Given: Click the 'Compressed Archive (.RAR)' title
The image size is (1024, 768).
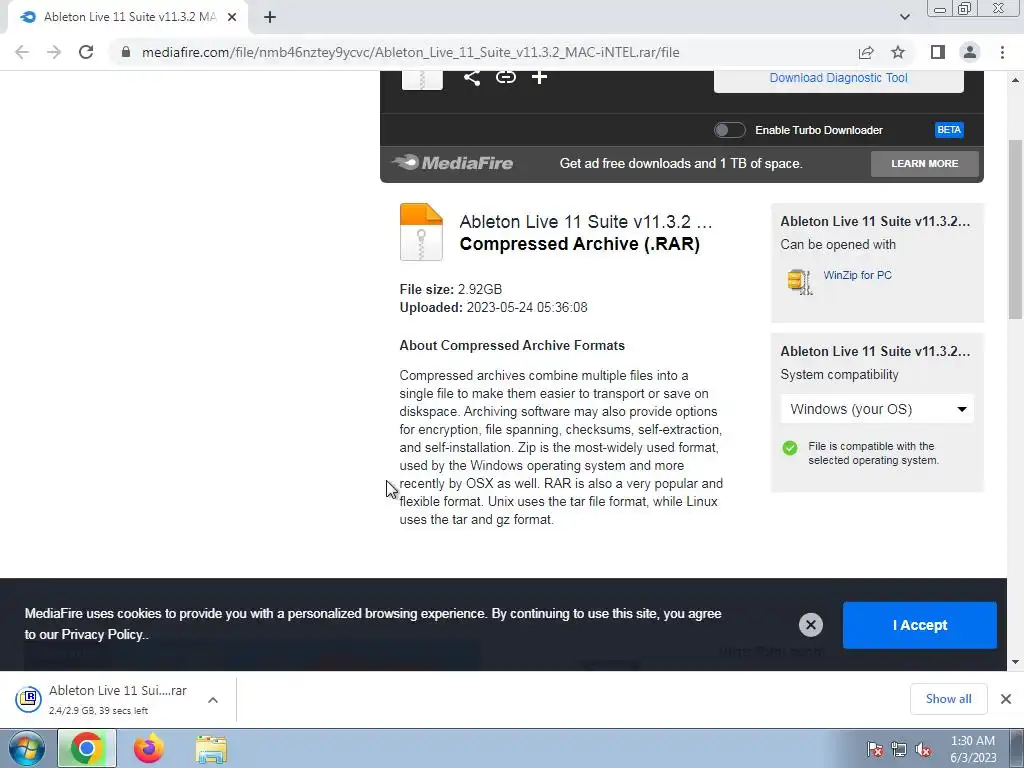Looking at the screenshot, I should click(579, 244).
